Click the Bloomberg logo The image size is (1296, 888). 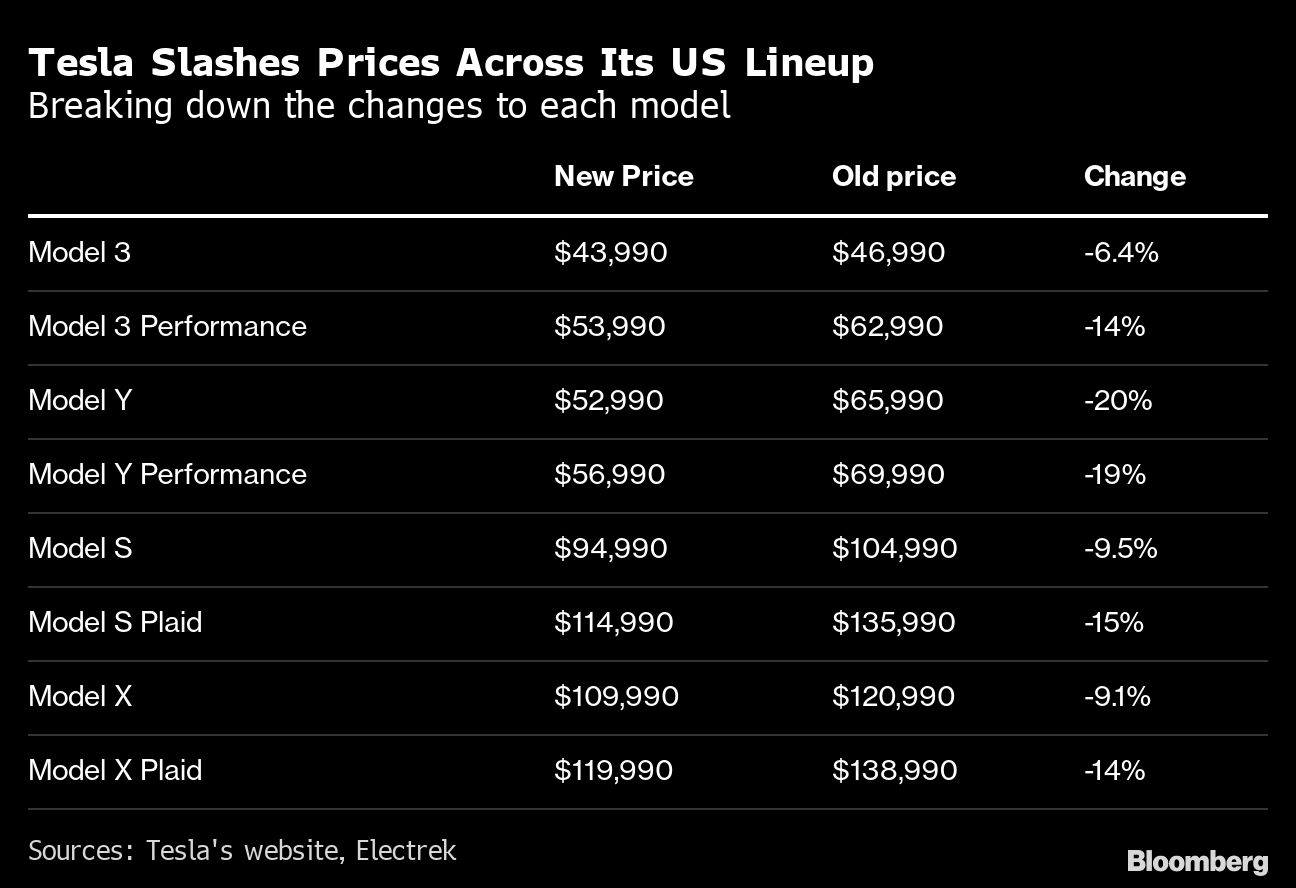(x=1197, y=861)
